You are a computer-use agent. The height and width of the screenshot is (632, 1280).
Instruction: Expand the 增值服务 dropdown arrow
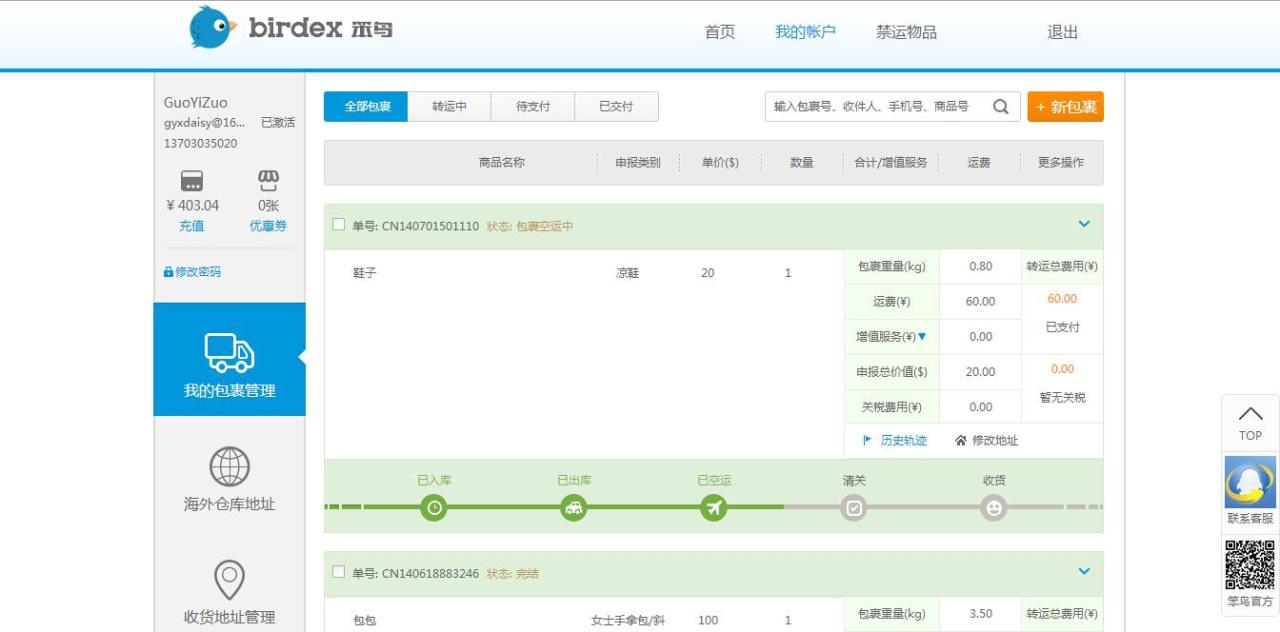[921, 337]
